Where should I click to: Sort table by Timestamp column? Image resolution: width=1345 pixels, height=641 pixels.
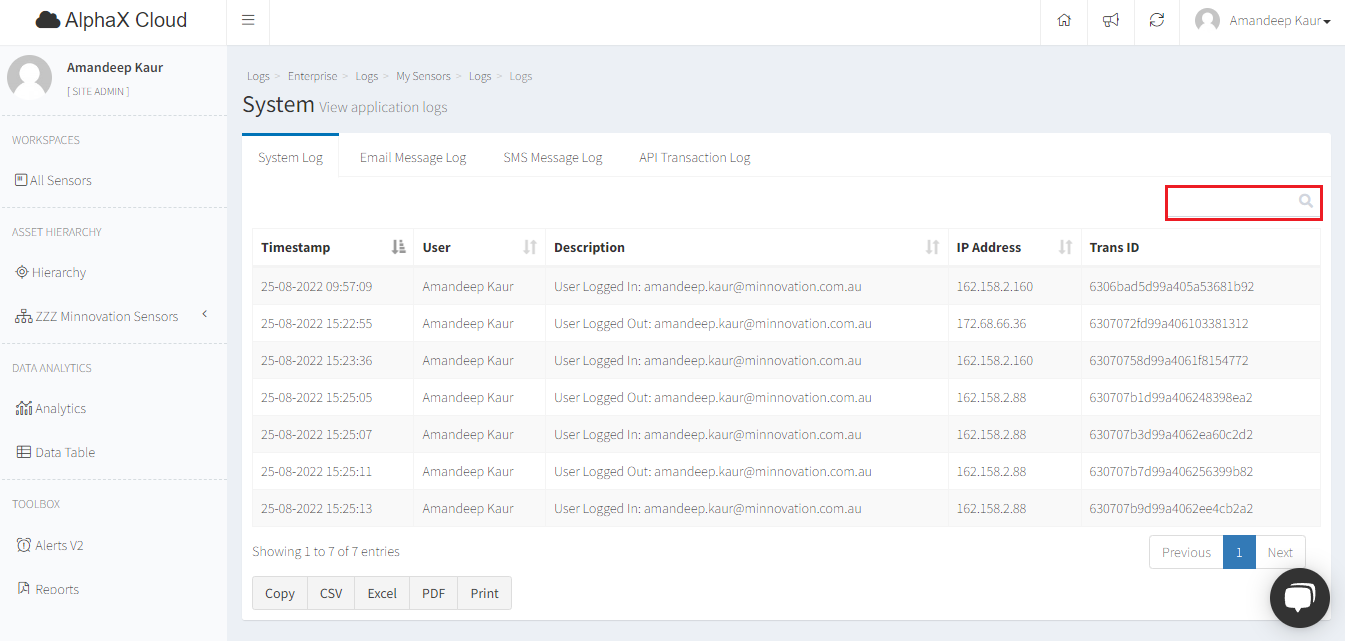coord(398,247)
